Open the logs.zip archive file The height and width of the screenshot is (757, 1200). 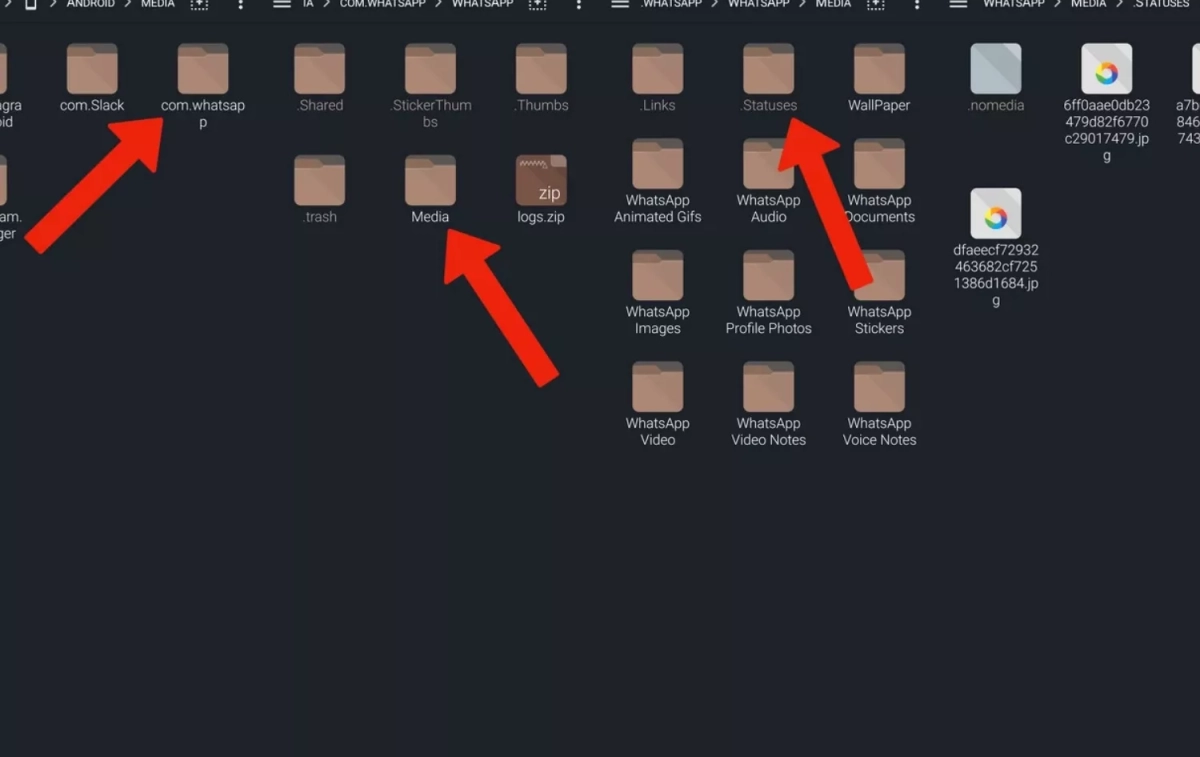541,181
